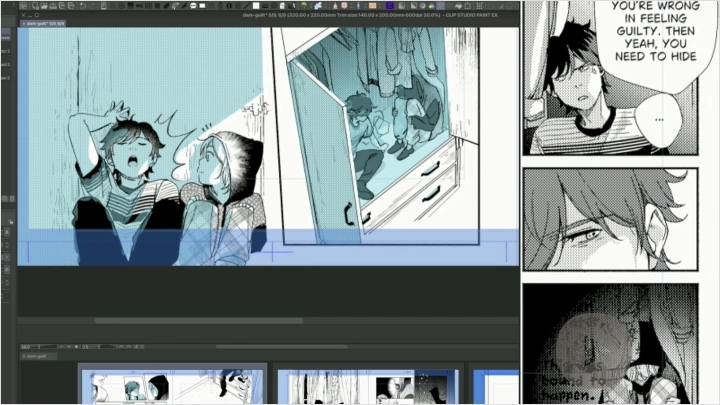The height and width of the screenshot is (405, 720).
Task: Select the second page spread thumbnail
Action: (368, 386)
